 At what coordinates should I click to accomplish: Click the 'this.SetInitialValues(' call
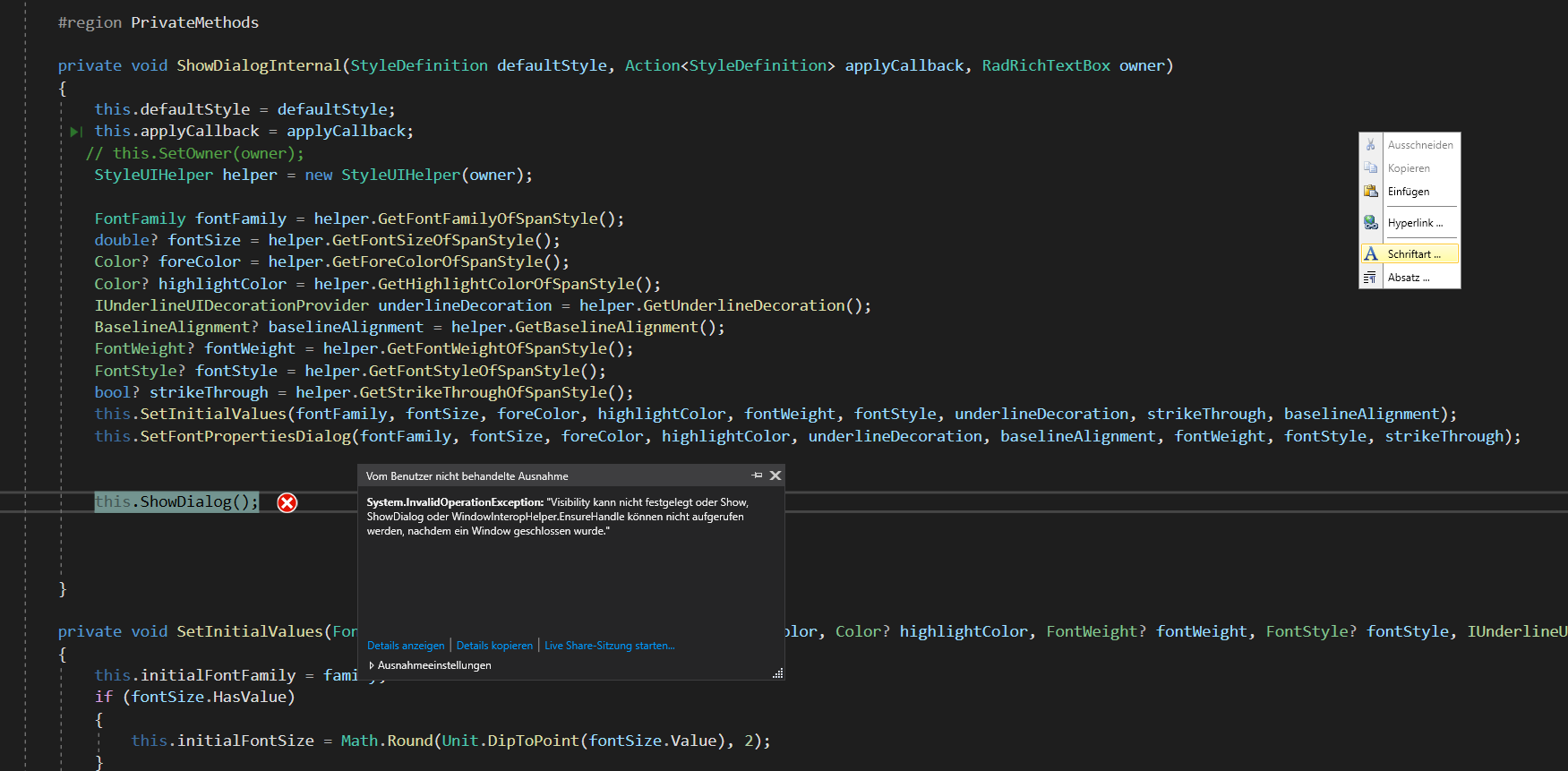pyautogui.click(x=195, y=414)
